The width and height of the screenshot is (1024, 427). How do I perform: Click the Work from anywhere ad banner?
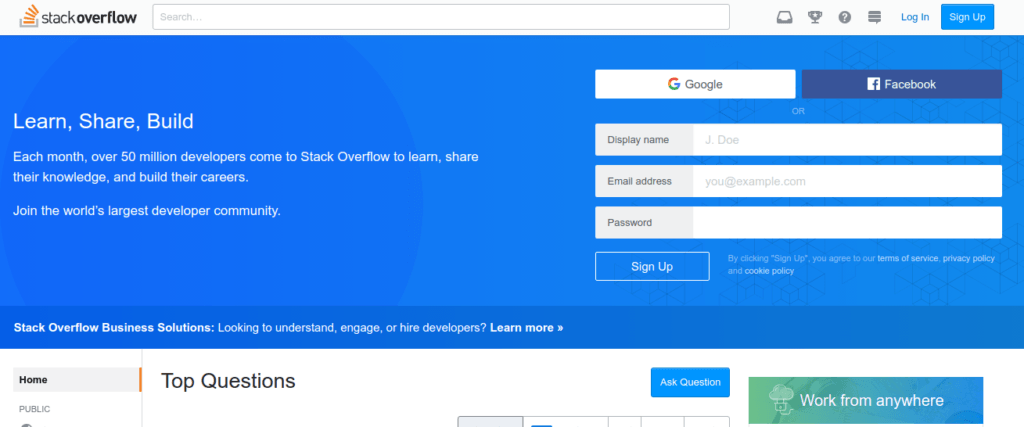point(865,400)
